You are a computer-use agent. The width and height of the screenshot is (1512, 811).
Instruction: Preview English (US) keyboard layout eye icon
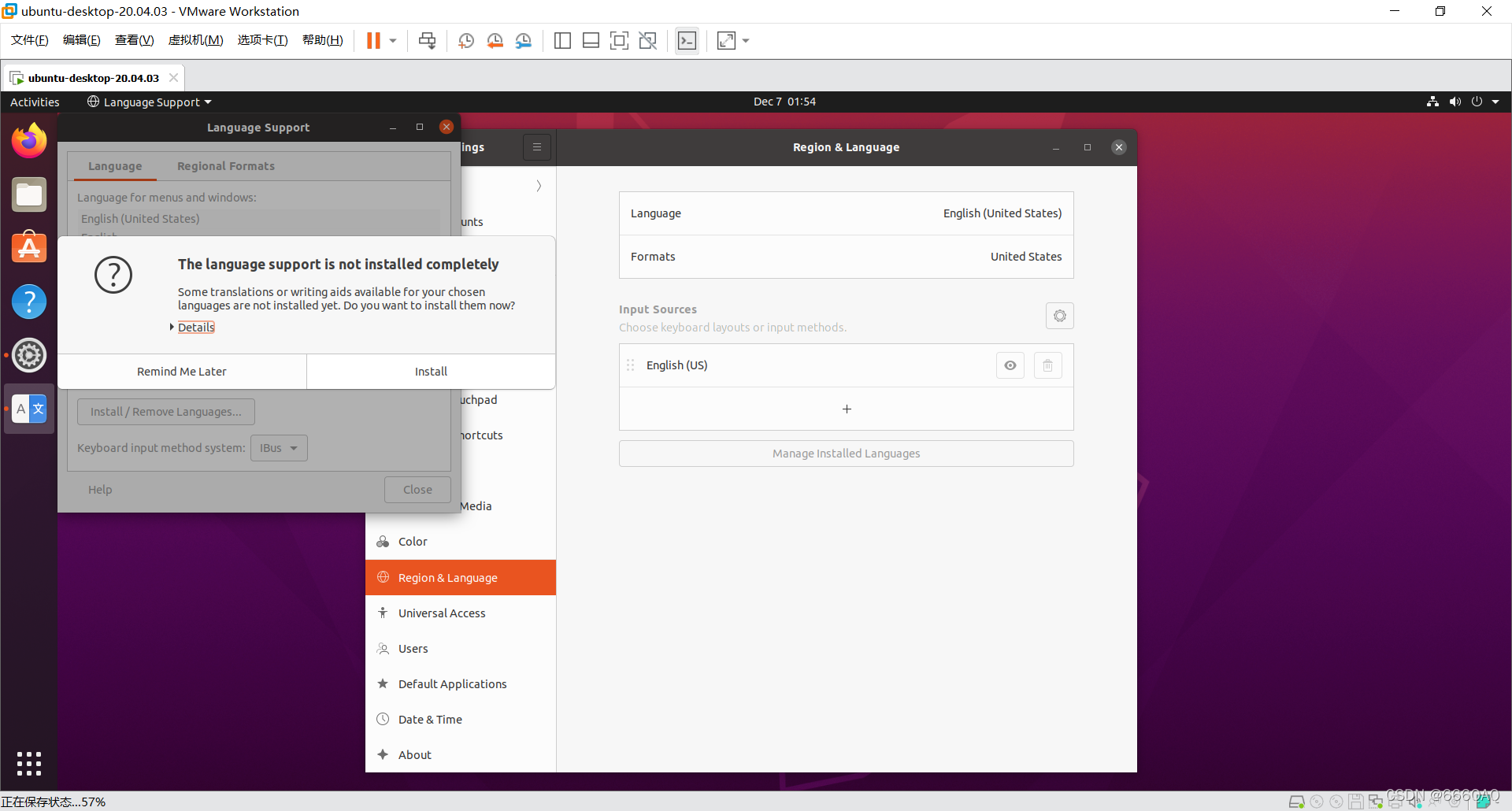[1010, 365]
